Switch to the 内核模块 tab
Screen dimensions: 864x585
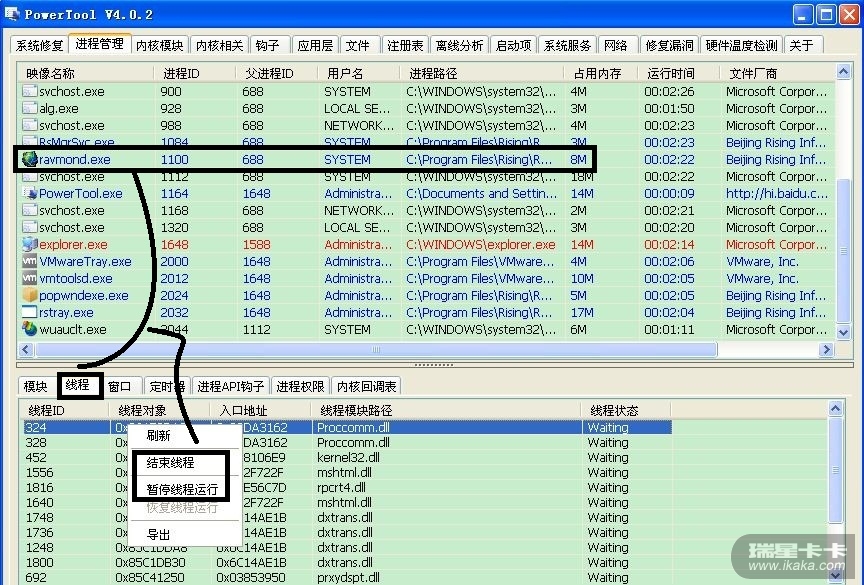[160, 45]
